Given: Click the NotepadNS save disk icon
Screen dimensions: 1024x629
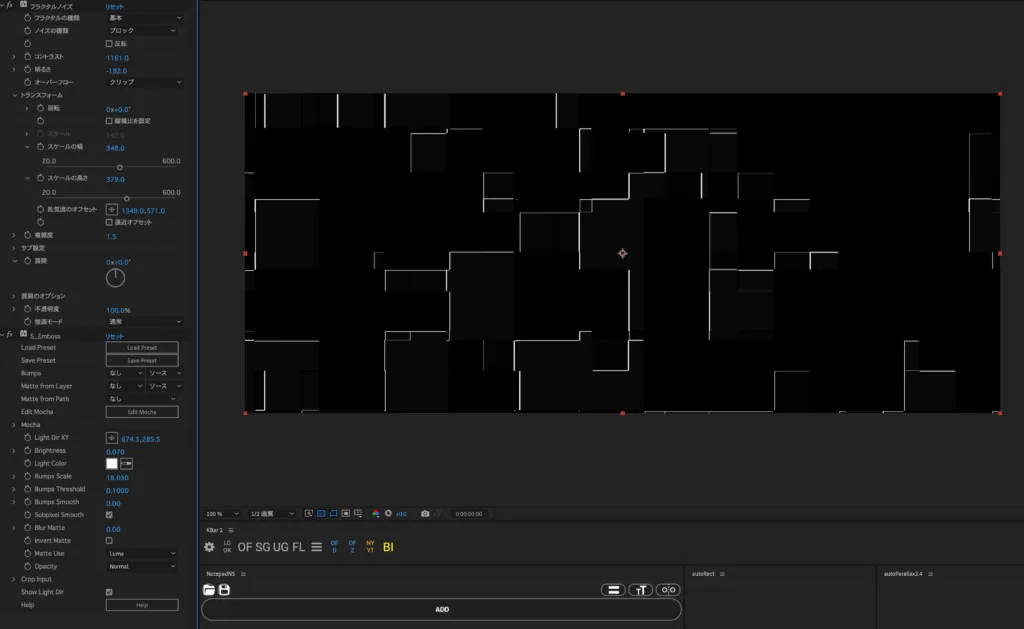Looking at the screenshot, I should point(224,590).
